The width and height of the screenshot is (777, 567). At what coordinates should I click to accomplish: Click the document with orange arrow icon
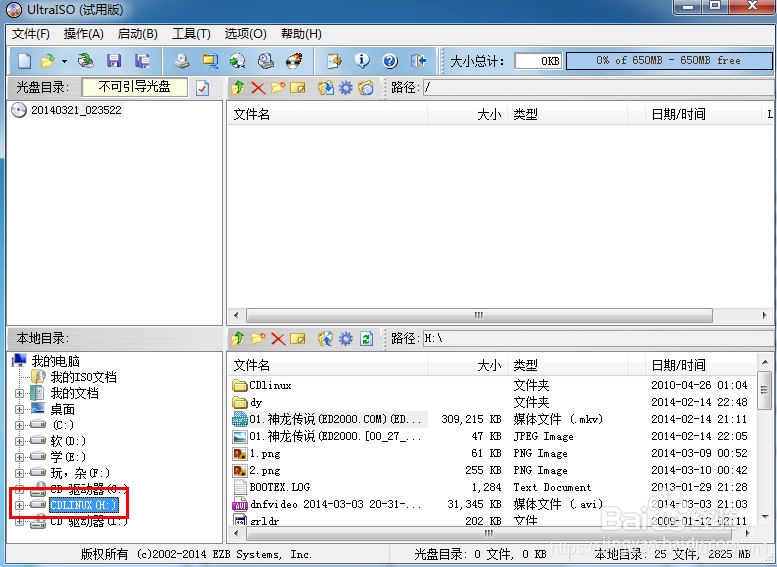click(x=334, y=61)
